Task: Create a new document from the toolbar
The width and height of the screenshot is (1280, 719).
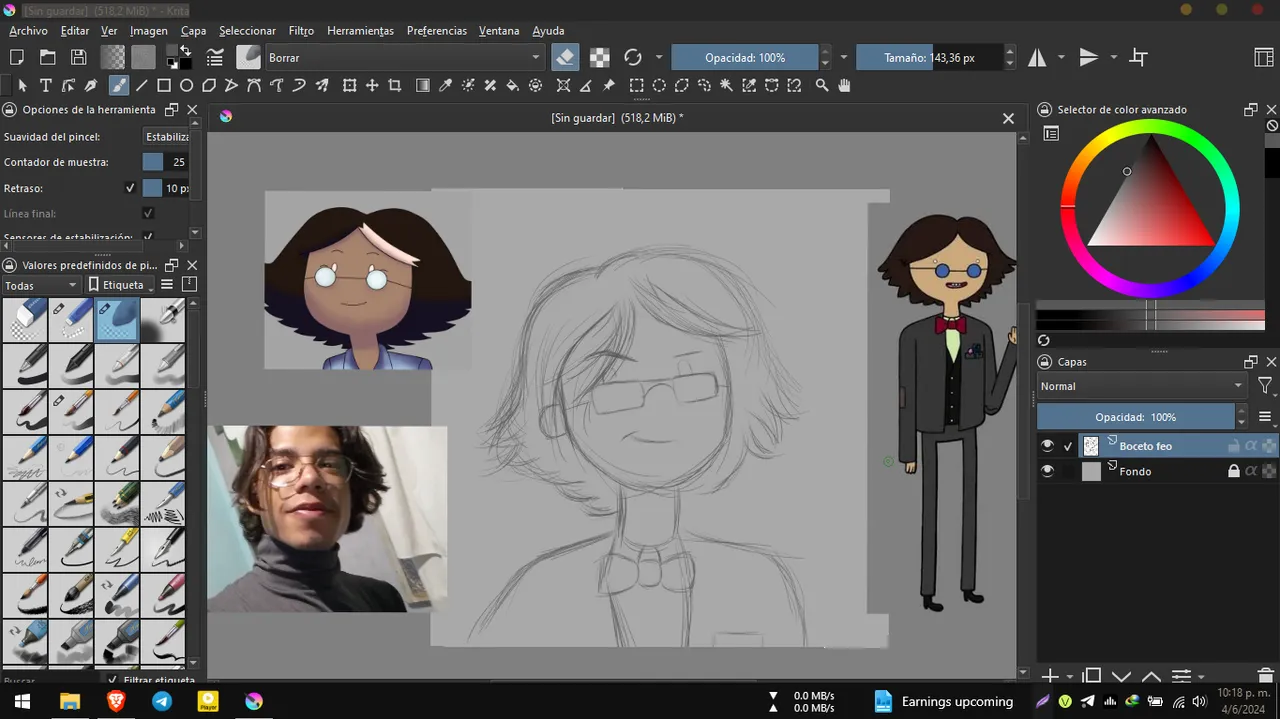Action: pos(16,58)
